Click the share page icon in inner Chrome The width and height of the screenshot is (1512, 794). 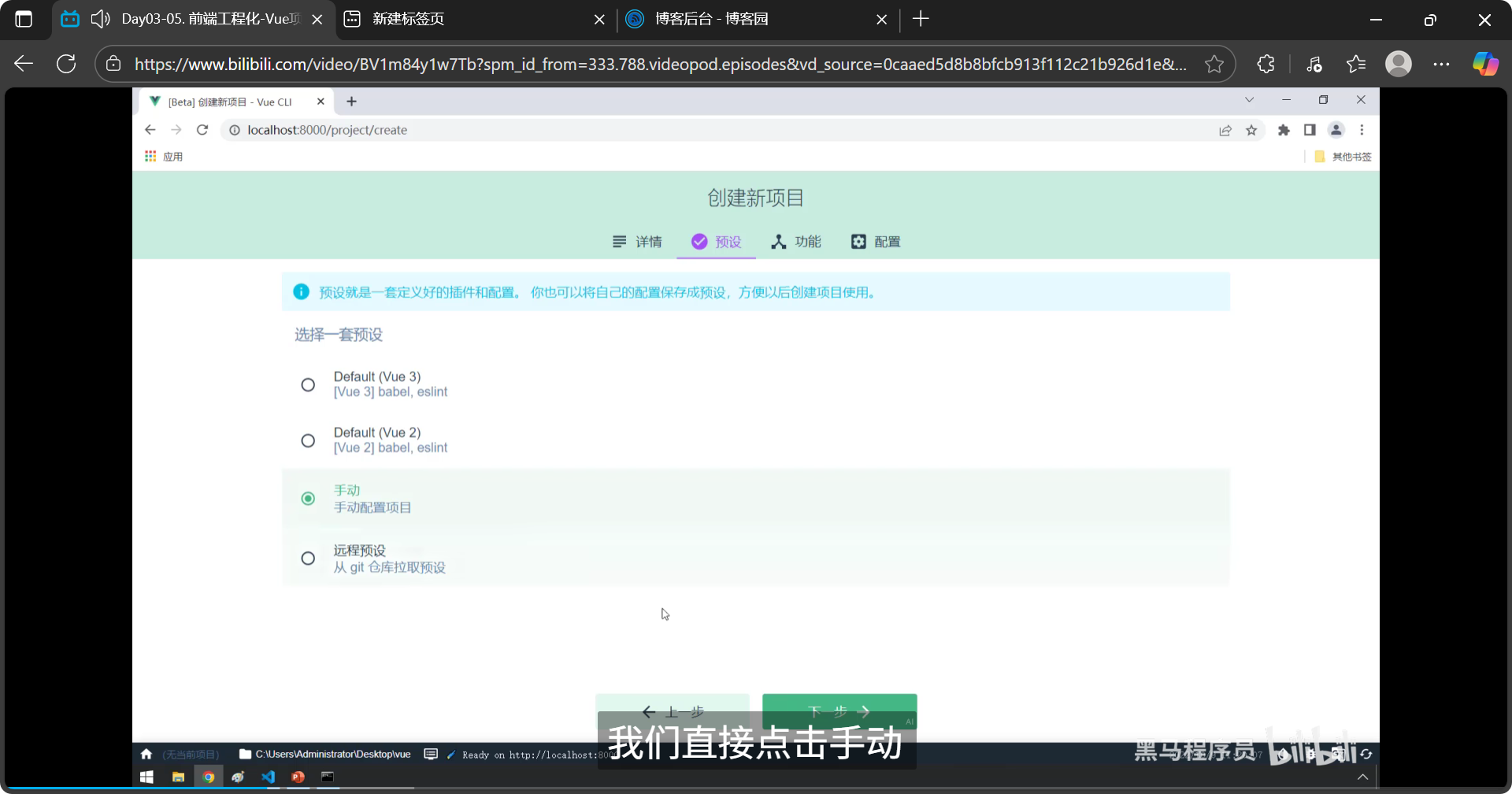coord(1225,130)
